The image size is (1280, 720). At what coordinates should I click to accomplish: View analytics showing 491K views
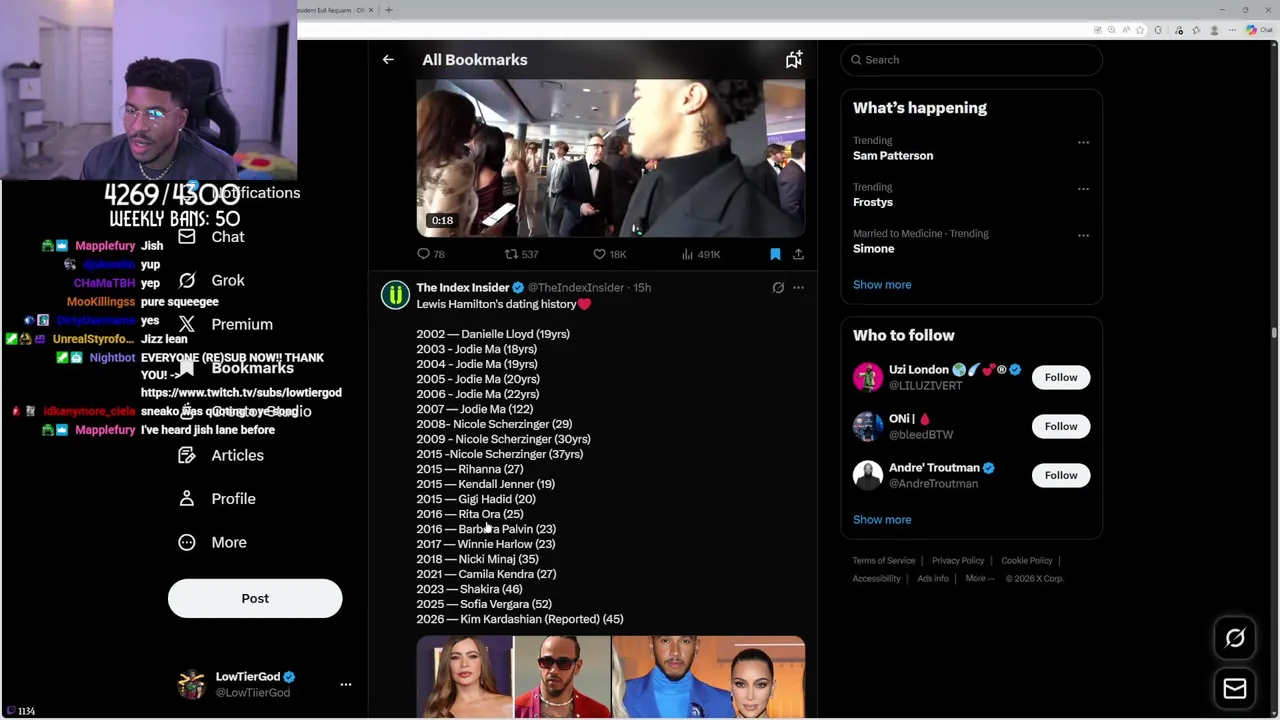(x=700, y=254)
